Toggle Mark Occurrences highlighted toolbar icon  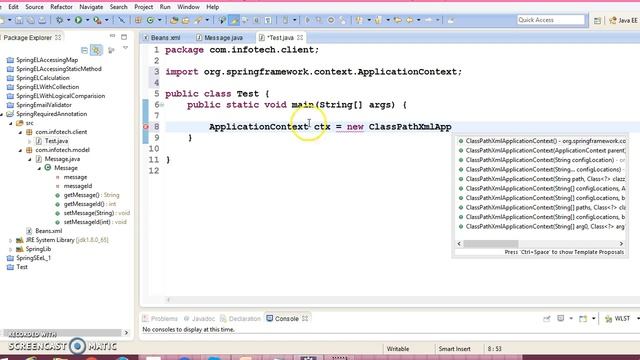pyautogui.click(x=234, y=20)
